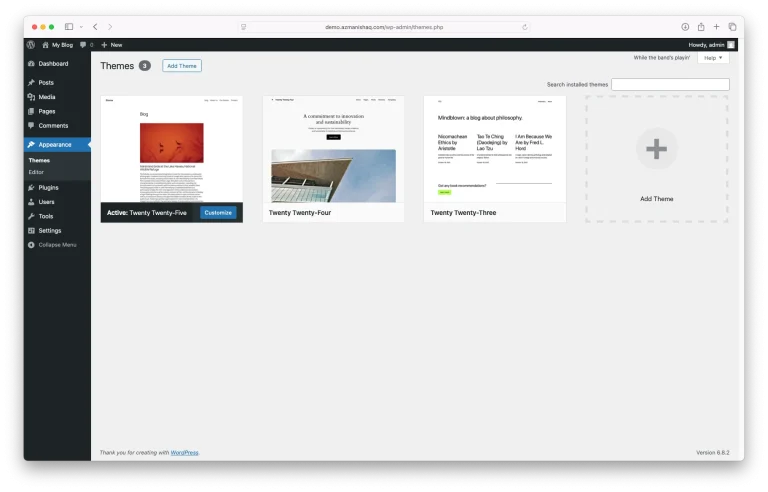This screenshot has width=768, height=492.
Task: Select Editor under Appearance
Action: point(36,172)
